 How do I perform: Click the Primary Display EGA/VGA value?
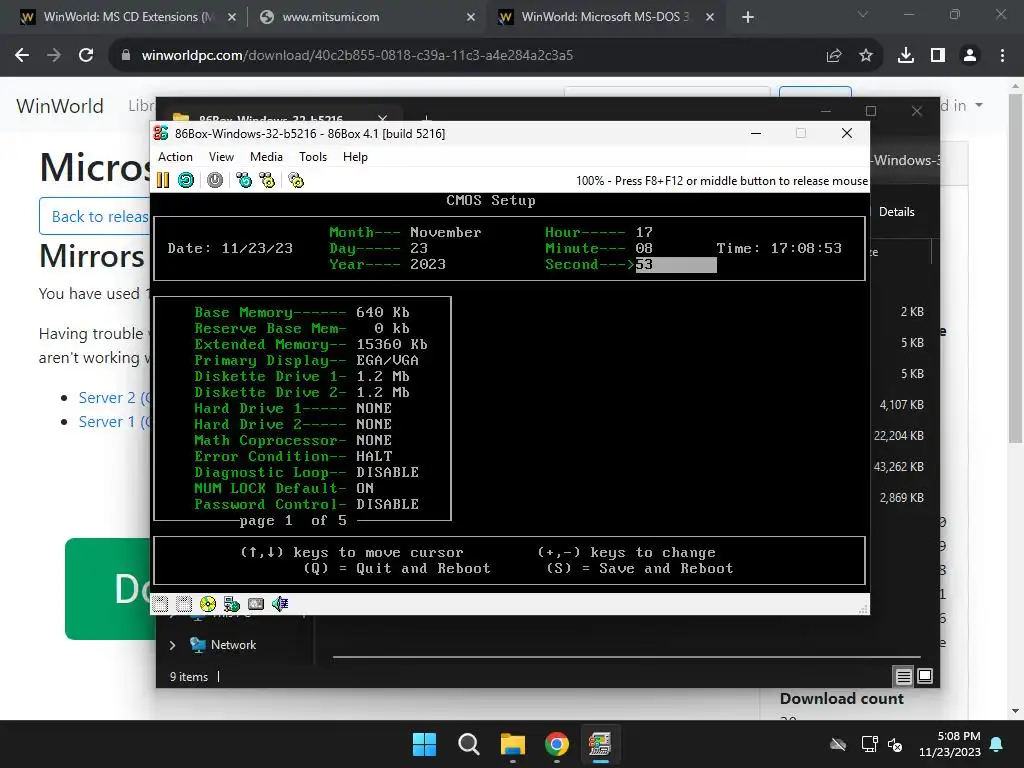click(387, 360)
